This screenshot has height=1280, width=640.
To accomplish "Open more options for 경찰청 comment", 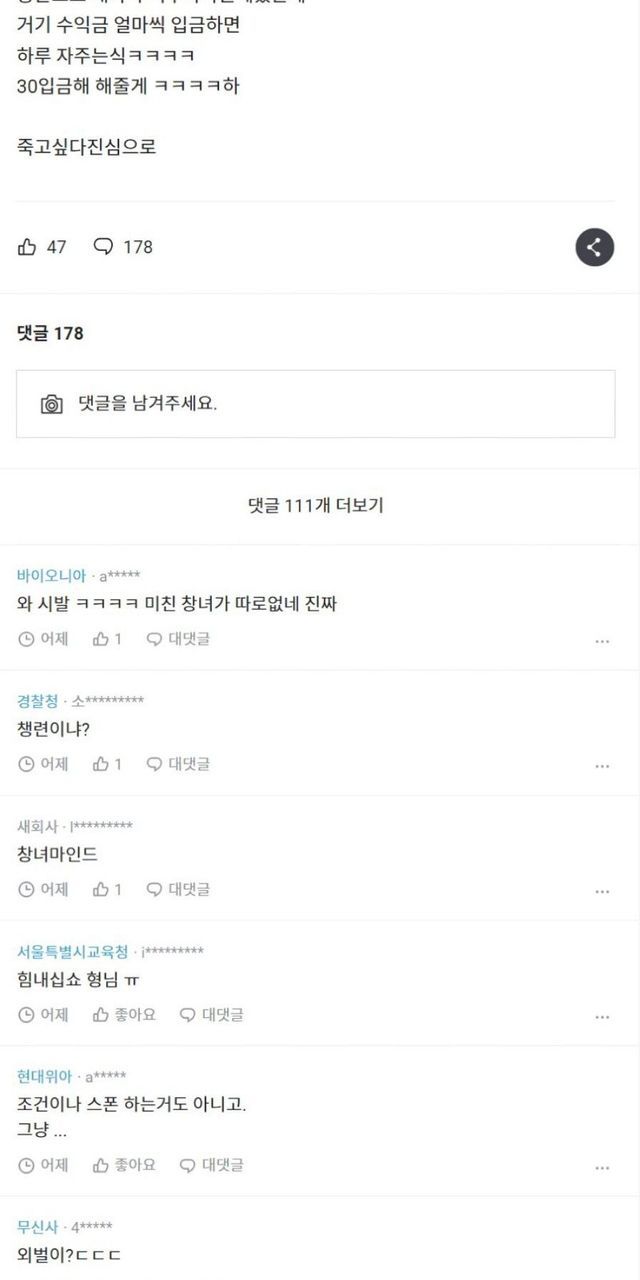I will pyautogui.click(x=602, y=766).
